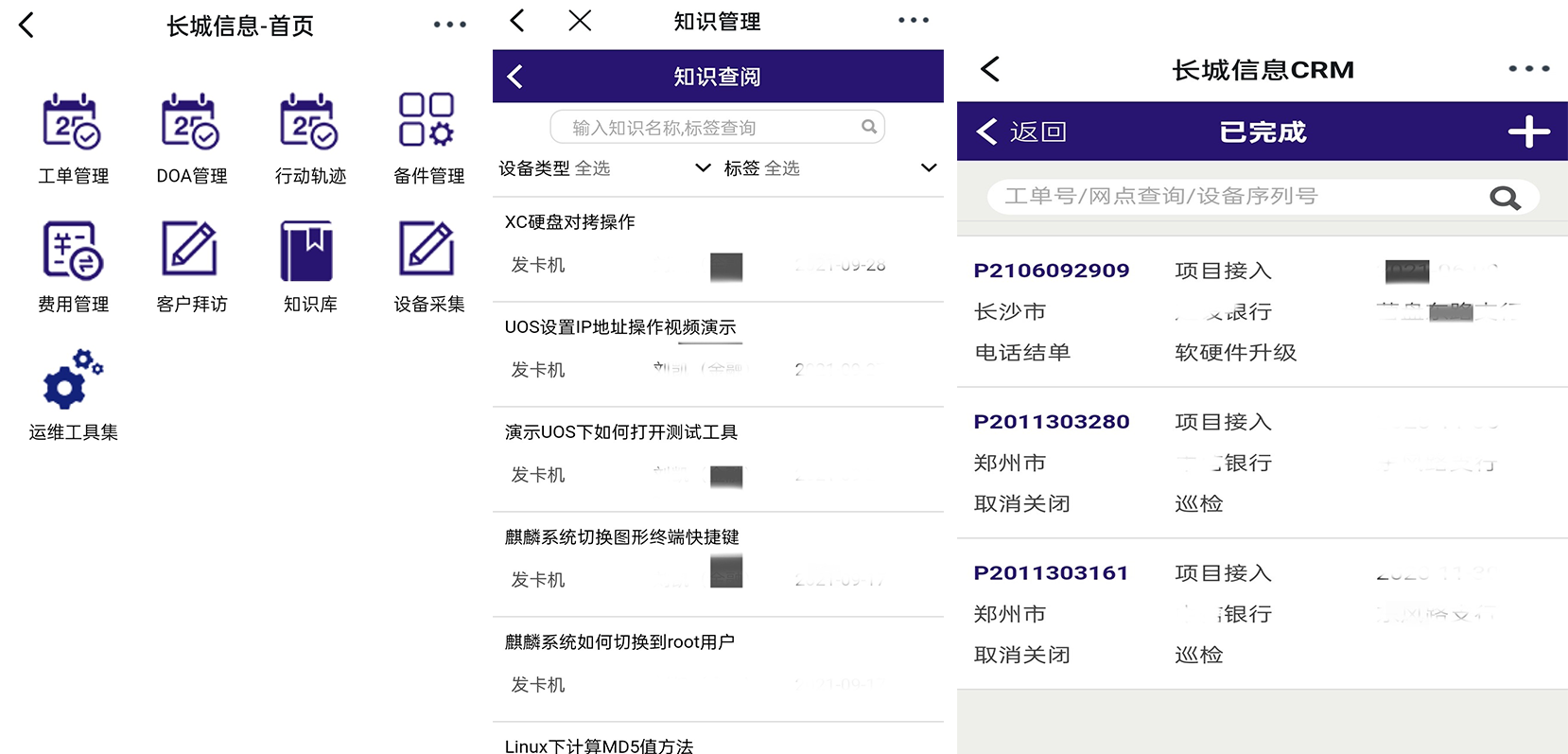Open the XC硬盘对拷操作 article
Image resolution: width=1568 pixels, height=754 pixels.
point(569,222)
